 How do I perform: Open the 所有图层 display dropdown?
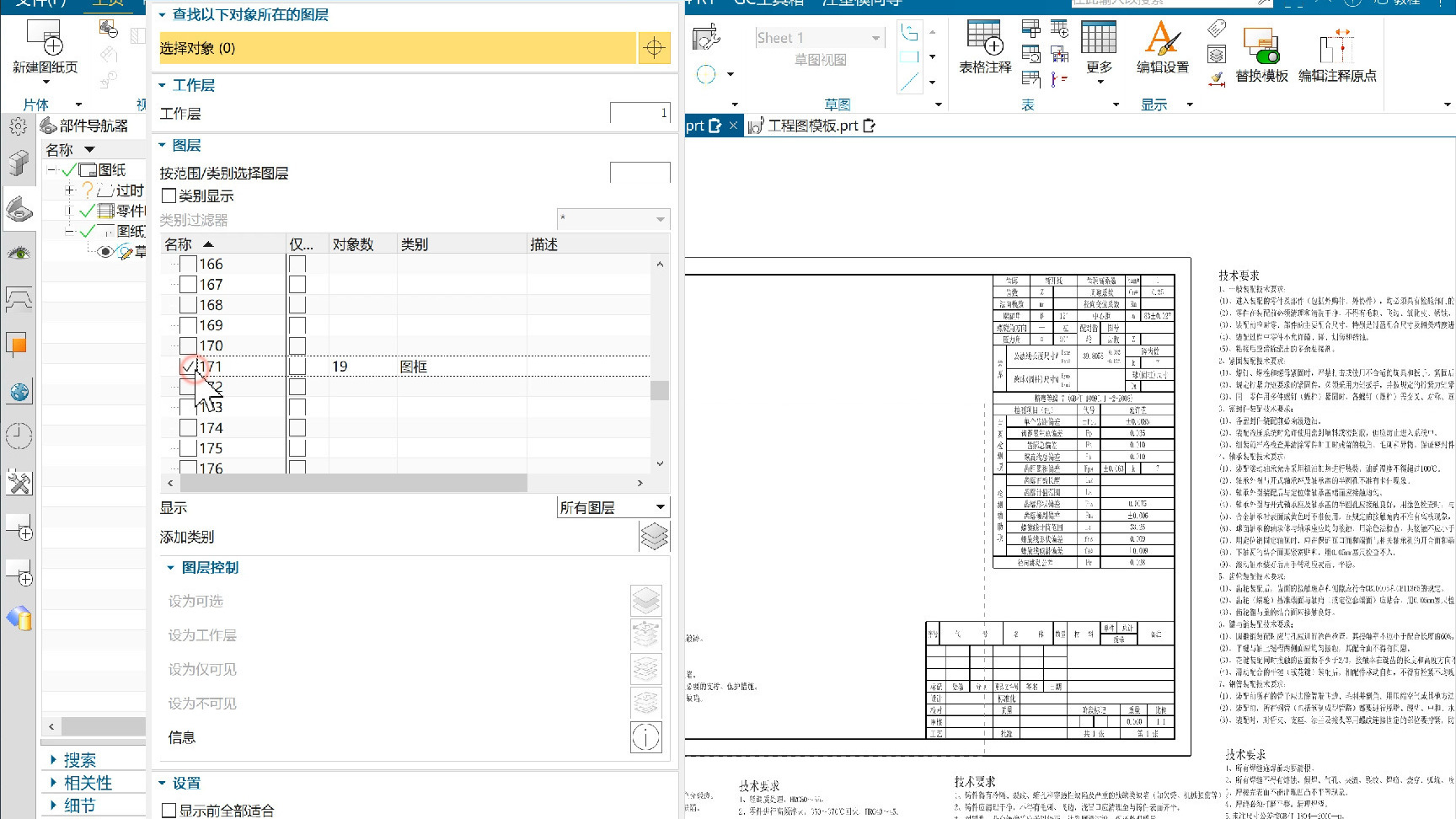tap(613, 506)
